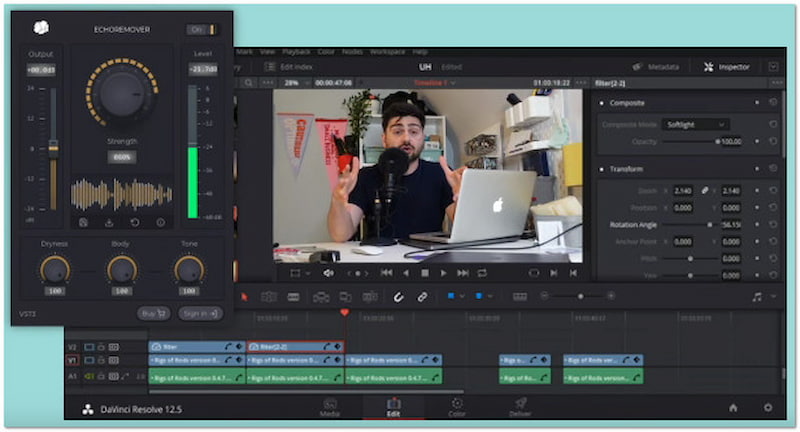This screenshot has height=432, width=800.
Task: Open the music note icon dropdown arrow
Action: tap(773, 296)
